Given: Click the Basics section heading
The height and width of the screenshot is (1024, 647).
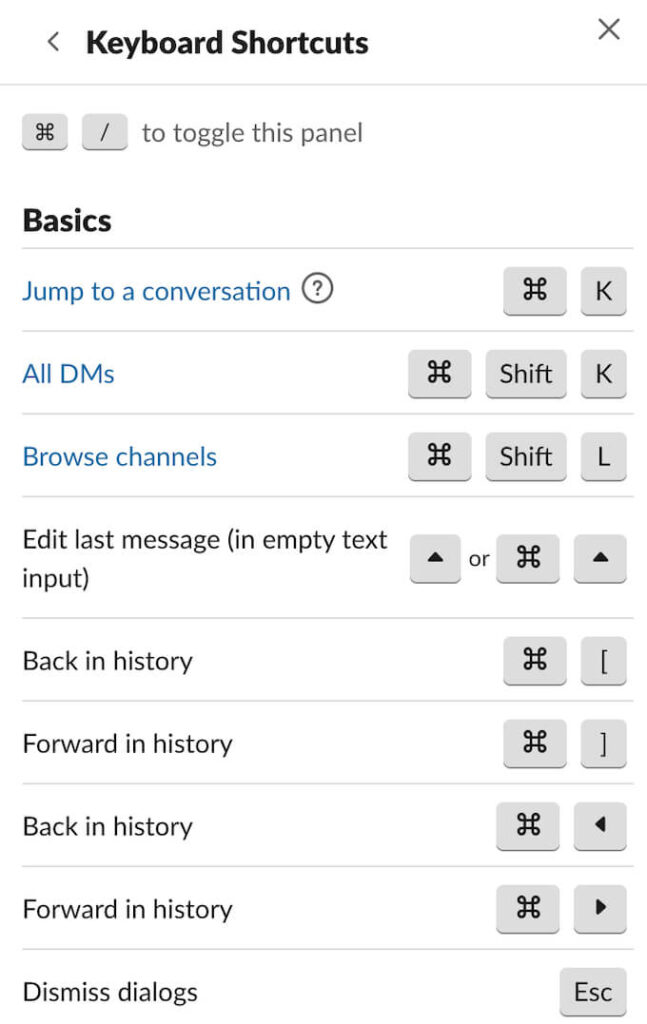Looking at the screenshot, I should point(67,220).
